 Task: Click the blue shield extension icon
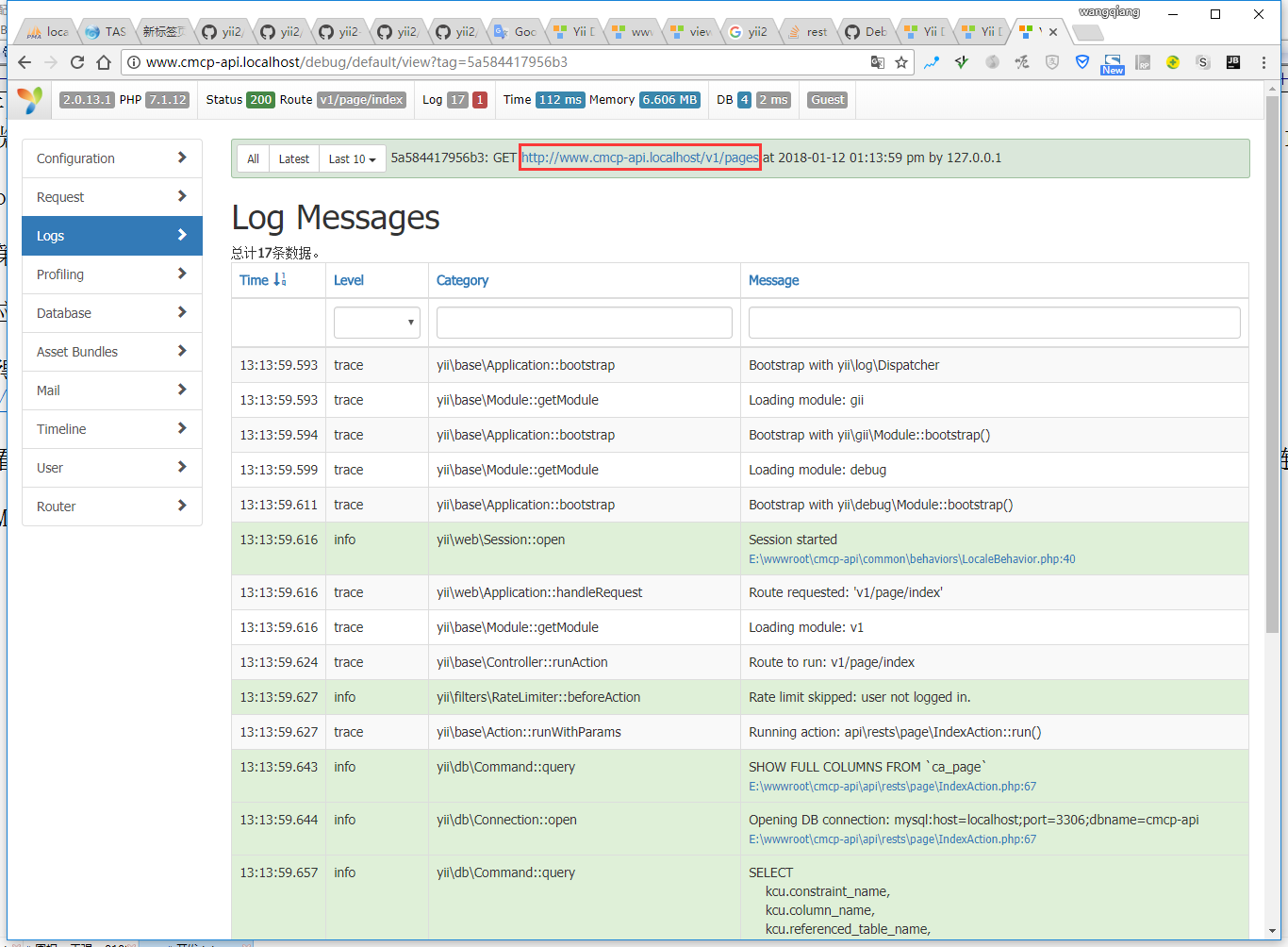point(1082,62)
